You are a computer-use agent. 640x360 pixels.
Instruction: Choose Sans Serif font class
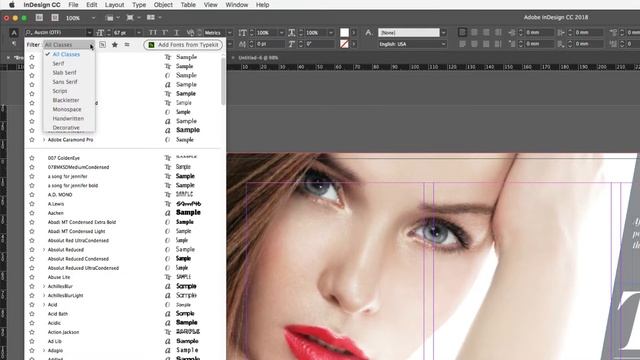64,82
